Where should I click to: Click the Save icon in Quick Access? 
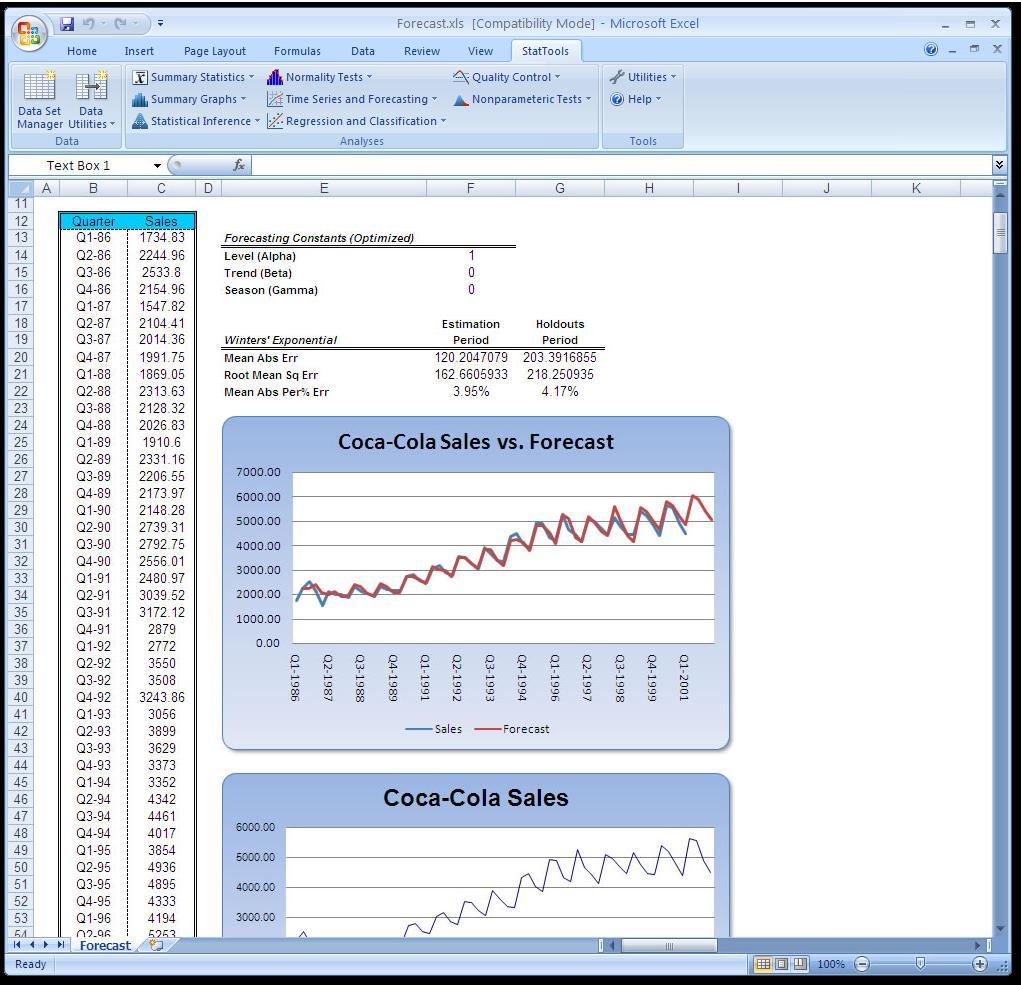pyautogui.click(x=67, y=24)
